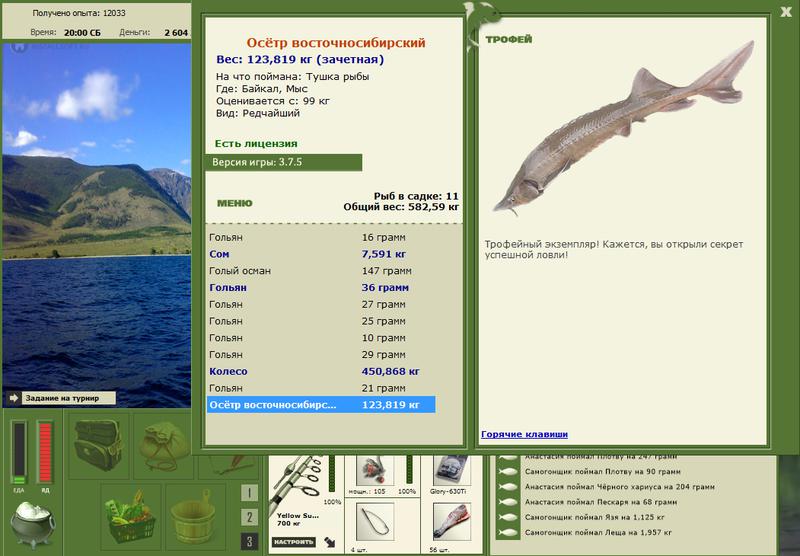Viewport: 800px width, 556px height.
Task: Open the wooden bucket icon
Action: pyautogui.click(x=193, y=516)
